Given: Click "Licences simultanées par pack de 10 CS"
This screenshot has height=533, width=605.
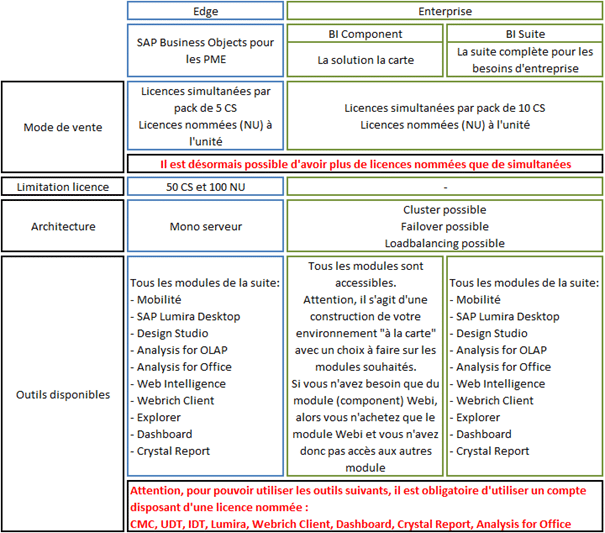Looking at the screenshot, I should (445, 108).
